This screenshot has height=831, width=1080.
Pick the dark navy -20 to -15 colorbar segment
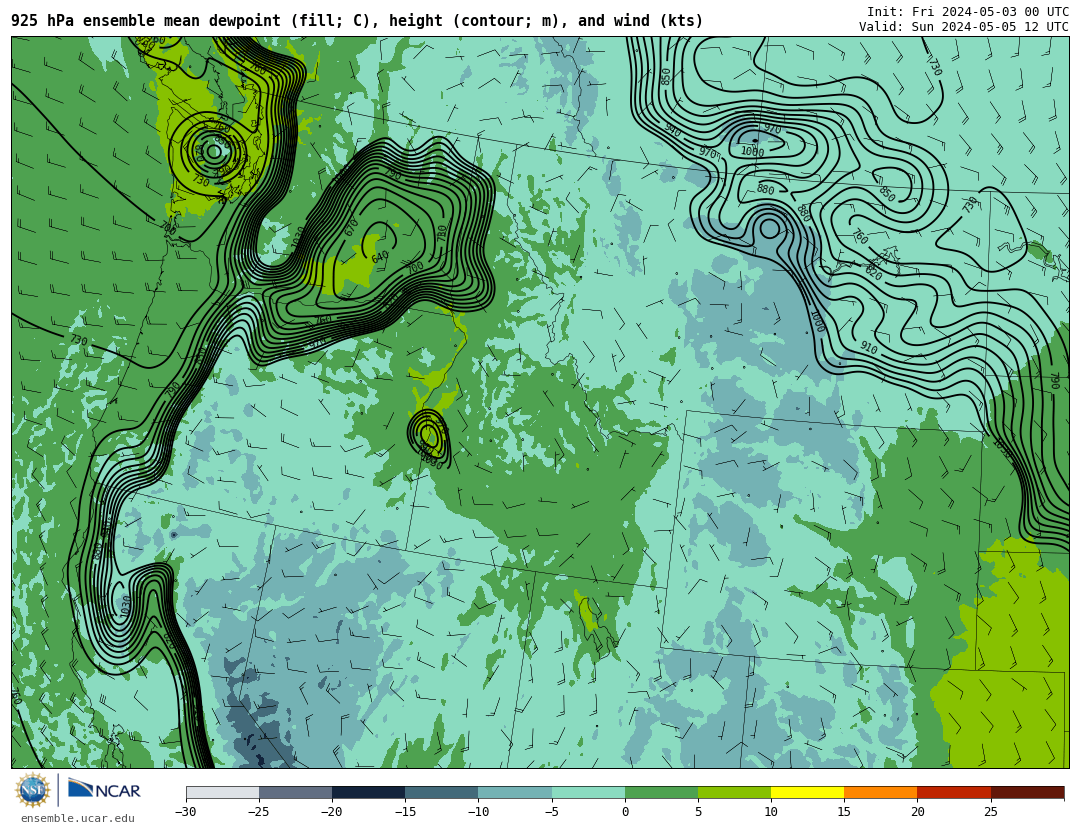point(368,792)
